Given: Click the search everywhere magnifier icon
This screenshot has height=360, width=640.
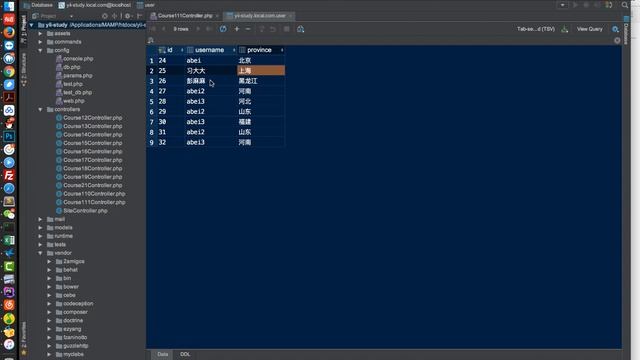Looking at the screenshot, I should pos(624,5).
